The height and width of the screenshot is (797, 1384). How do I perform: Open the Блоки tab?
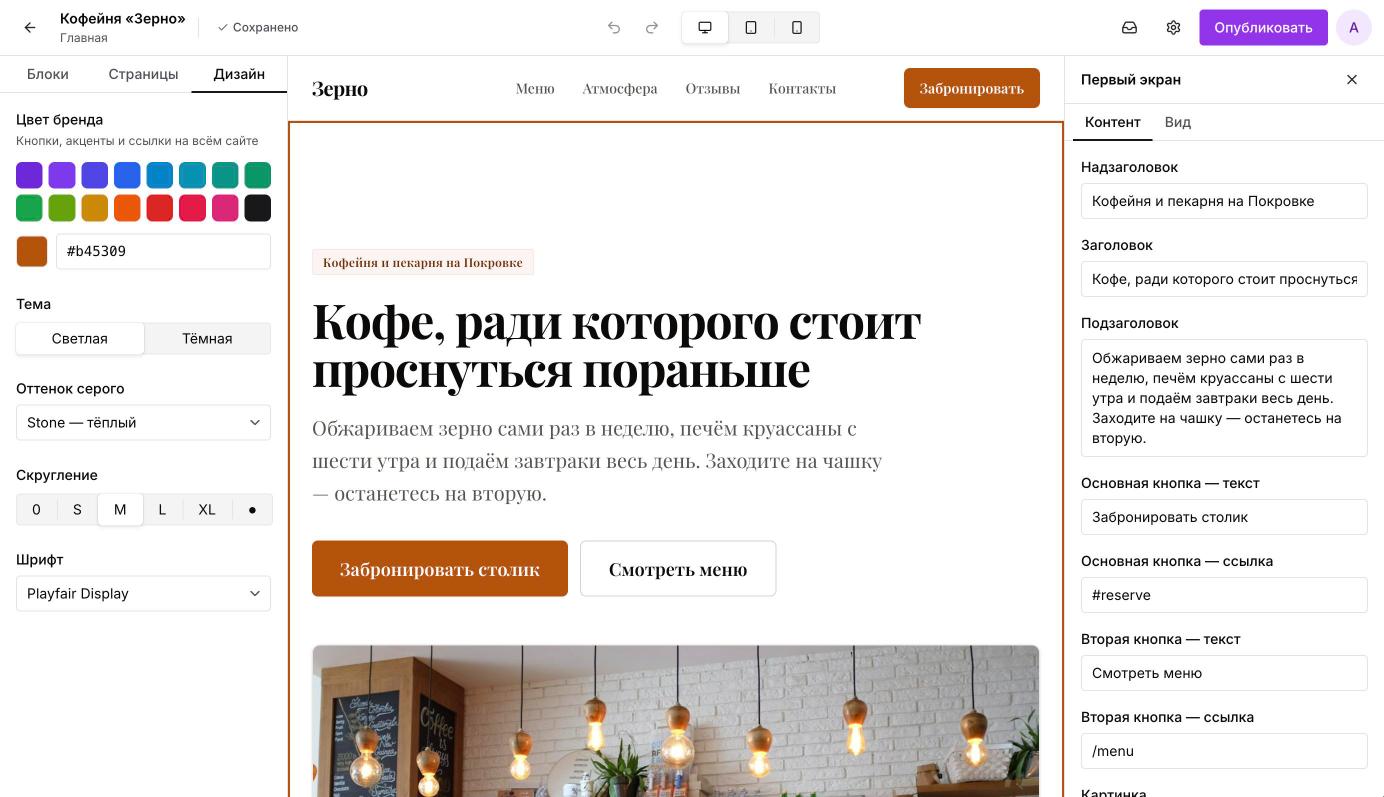point(48,74)
